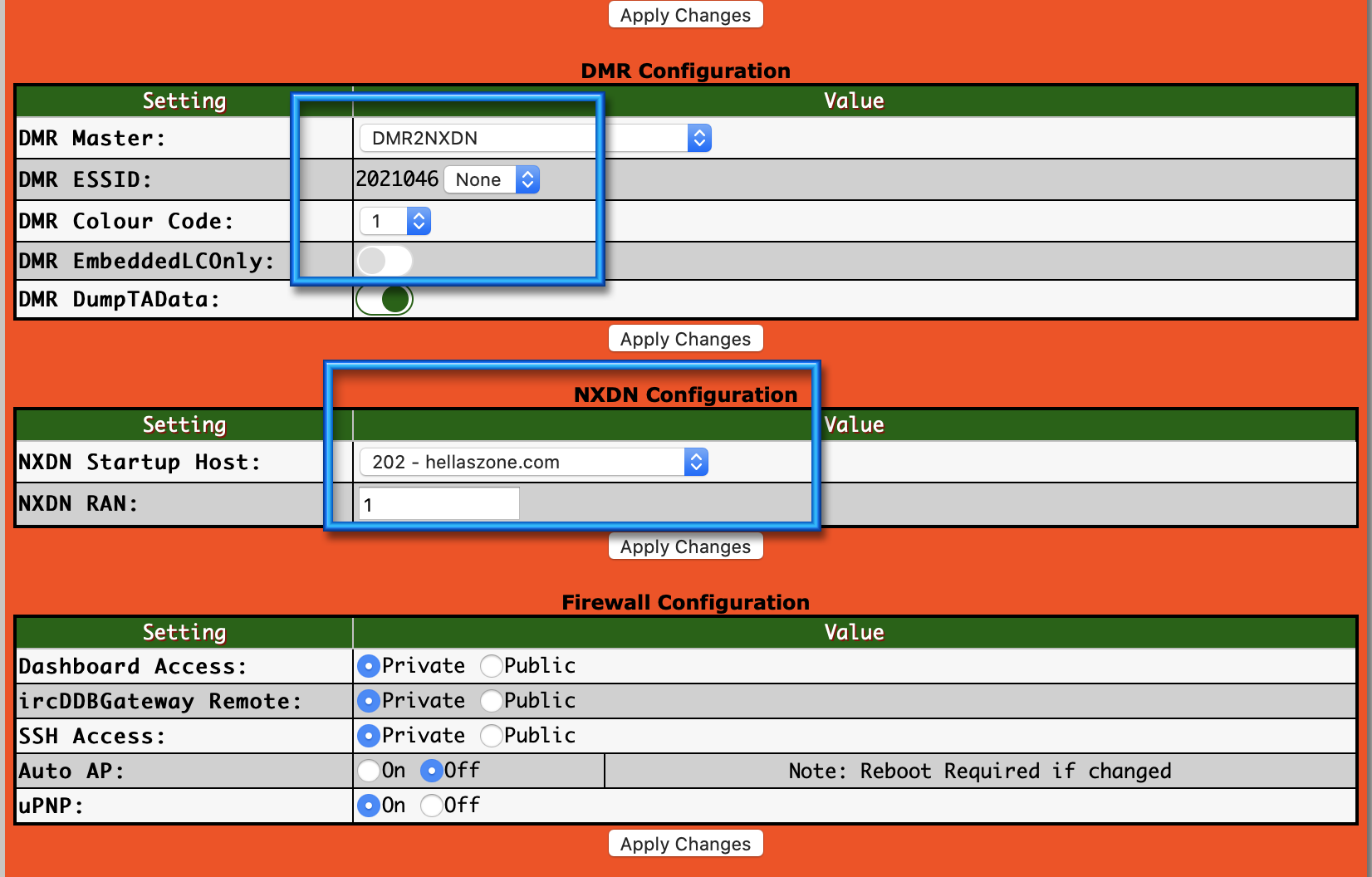This screenshot has width=1372, height=877.
Task: Select Private for SSH Access
Action: tap(369, 736)
